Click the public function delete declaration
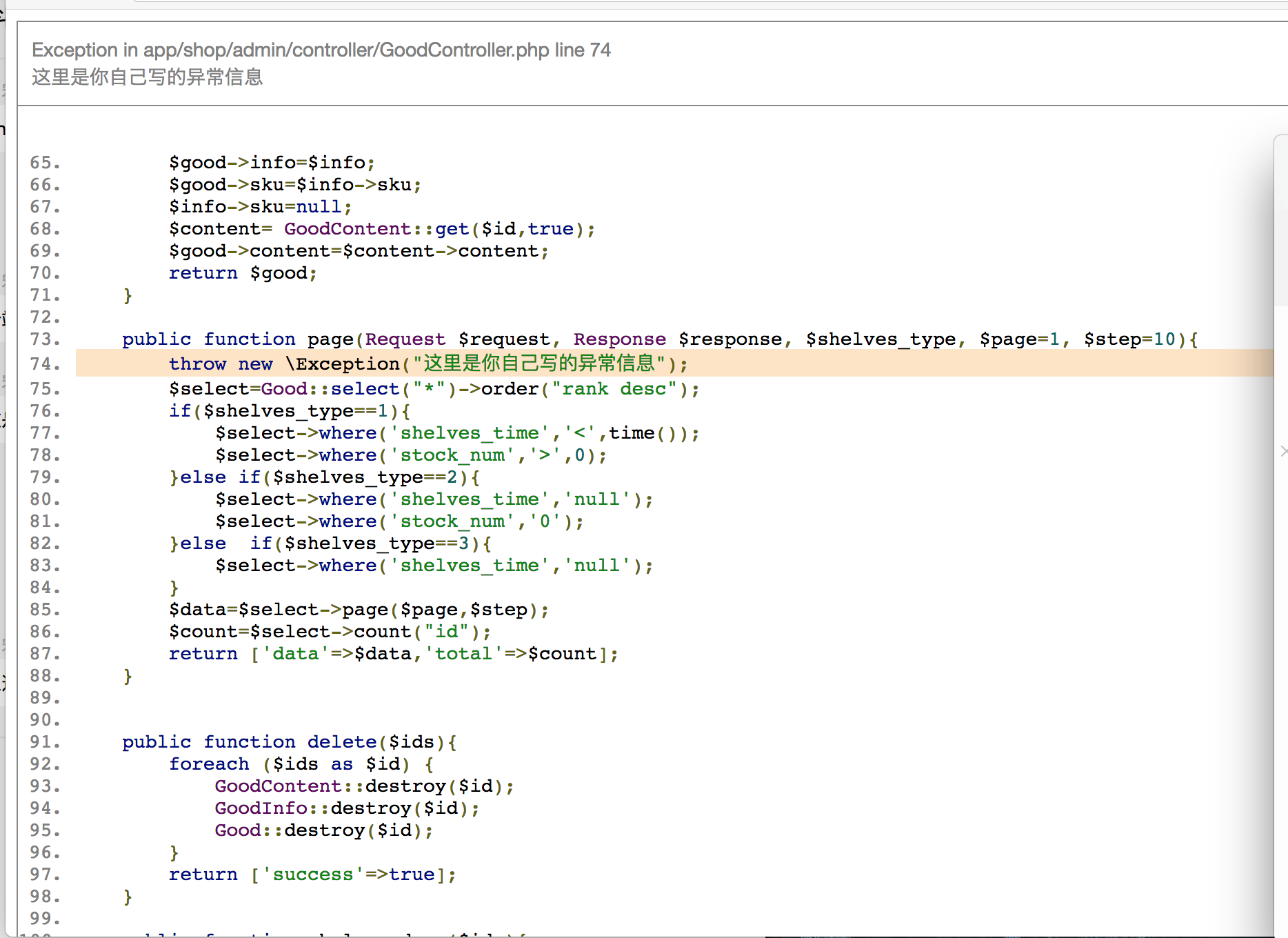This screenshot has height=938, width=1288. 289,742
